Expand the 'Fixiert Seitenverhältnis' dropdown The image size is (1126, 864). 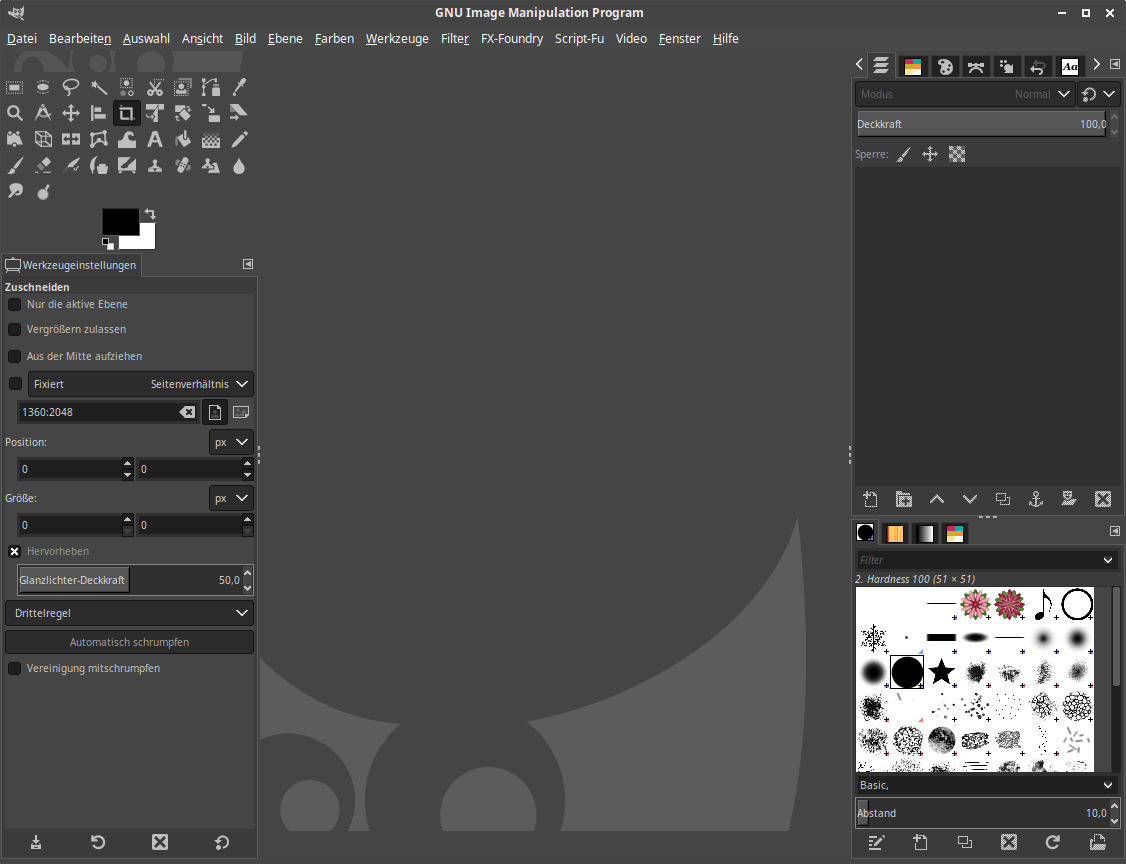click(x=140, y=384)
